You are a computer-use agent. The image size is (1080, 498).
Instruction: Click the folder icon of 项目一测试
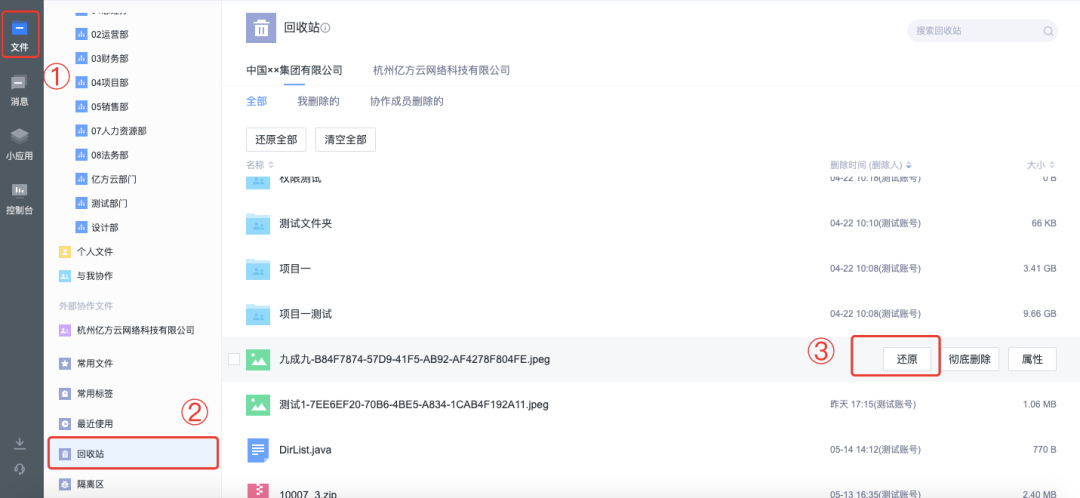[x=258, y=314]
